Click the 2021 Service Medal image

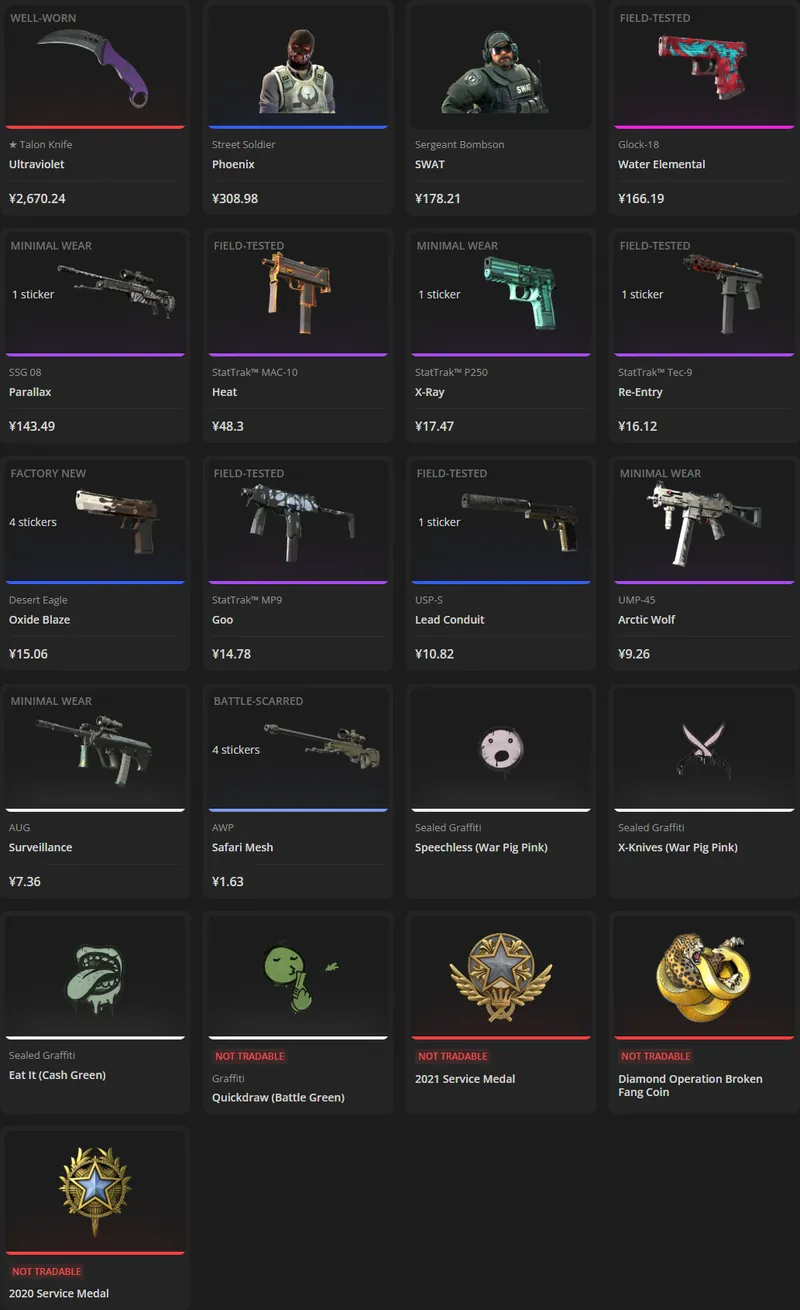pos(500,976)
